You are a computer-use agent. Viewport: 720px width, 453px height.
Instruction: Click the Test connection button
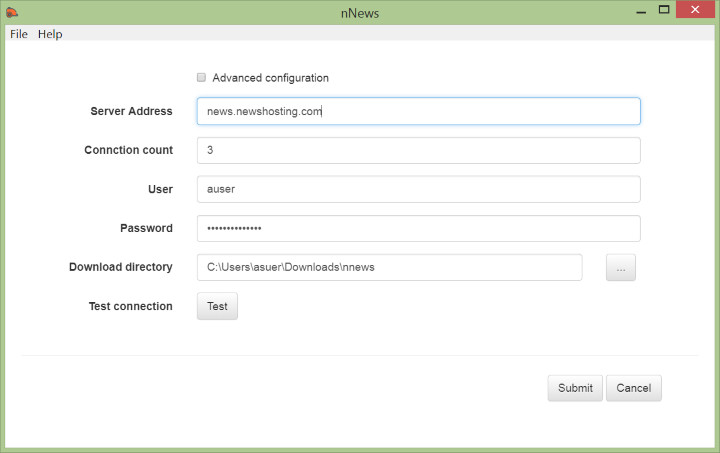coord(217,306)
